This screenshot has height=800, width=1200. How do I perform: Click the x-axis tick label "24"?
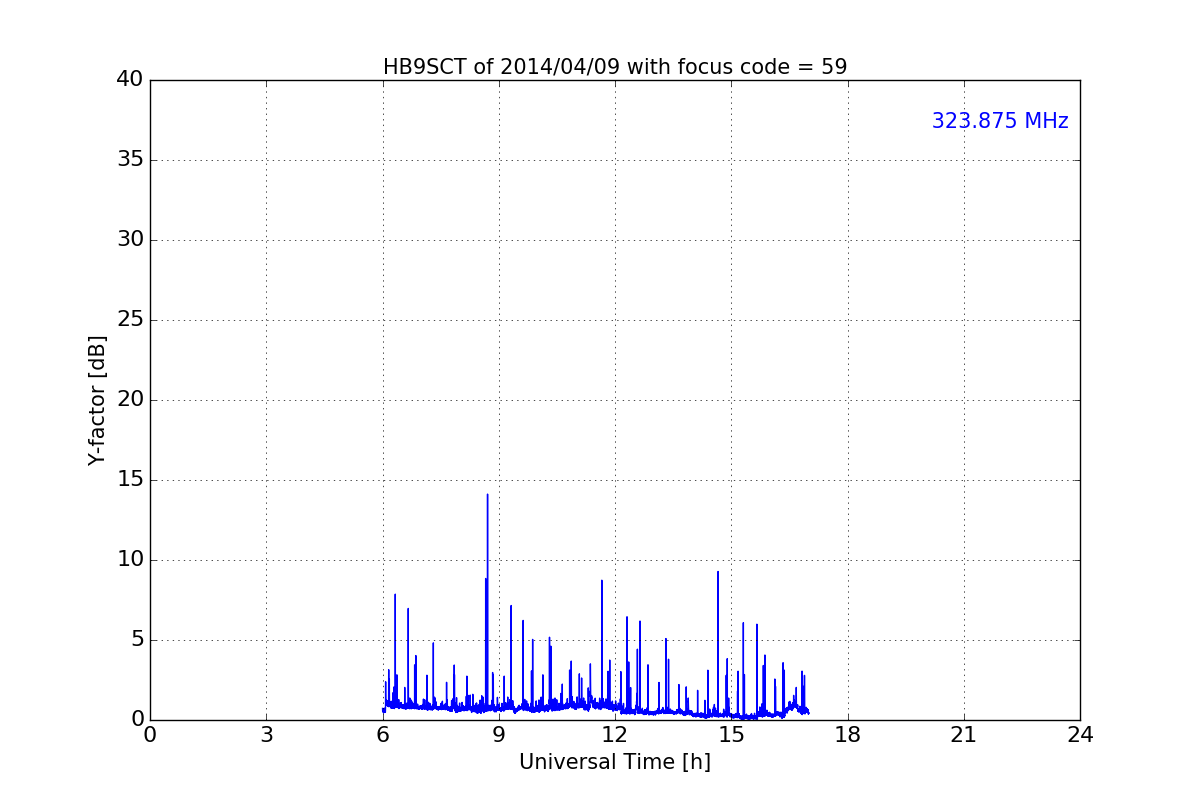[1080, 734]
